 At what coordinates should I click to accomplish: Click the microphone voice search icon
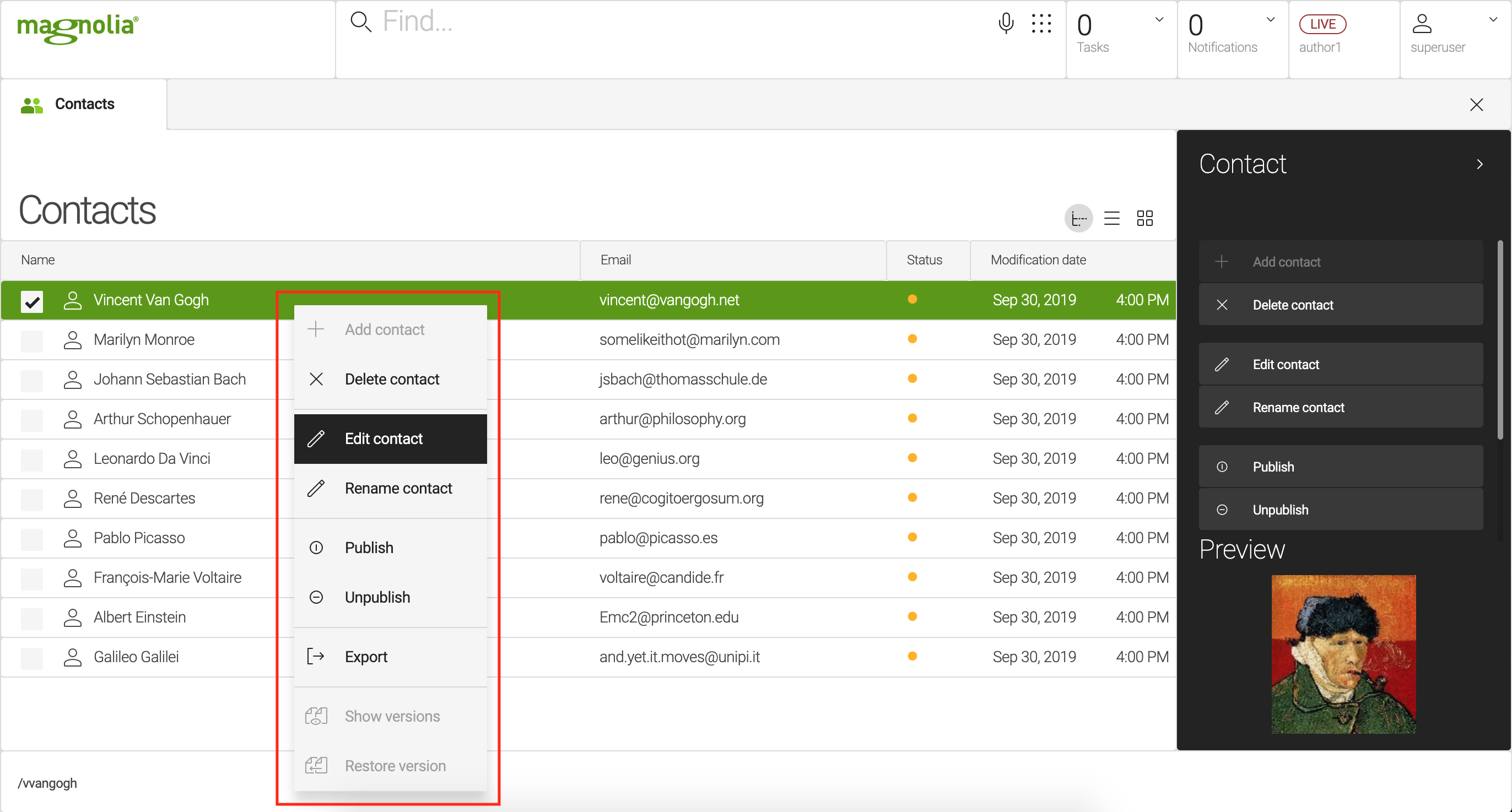click(x=1006, y=24)
